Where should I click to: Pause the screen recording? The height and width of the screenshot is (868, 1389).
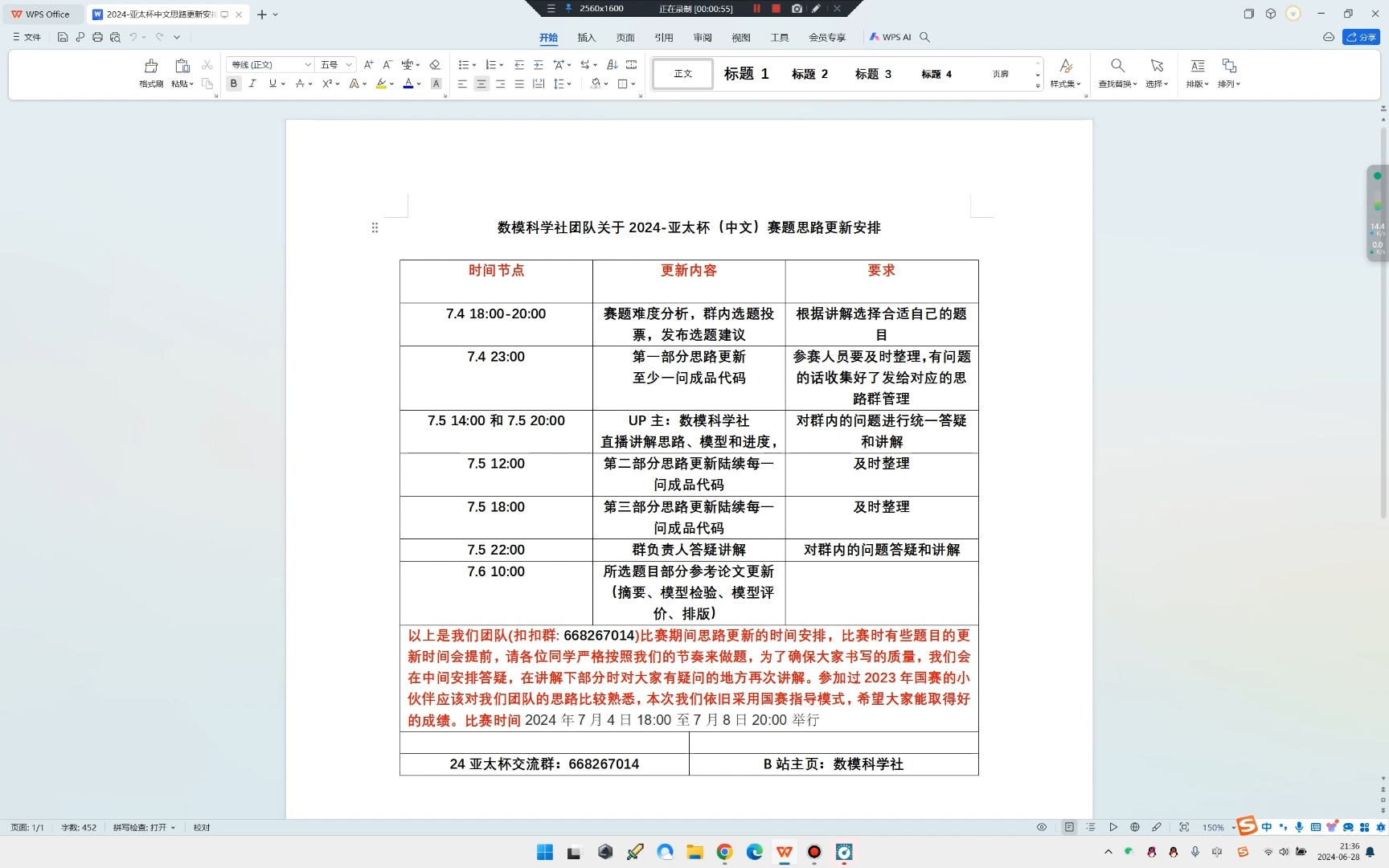coord(756,8)
